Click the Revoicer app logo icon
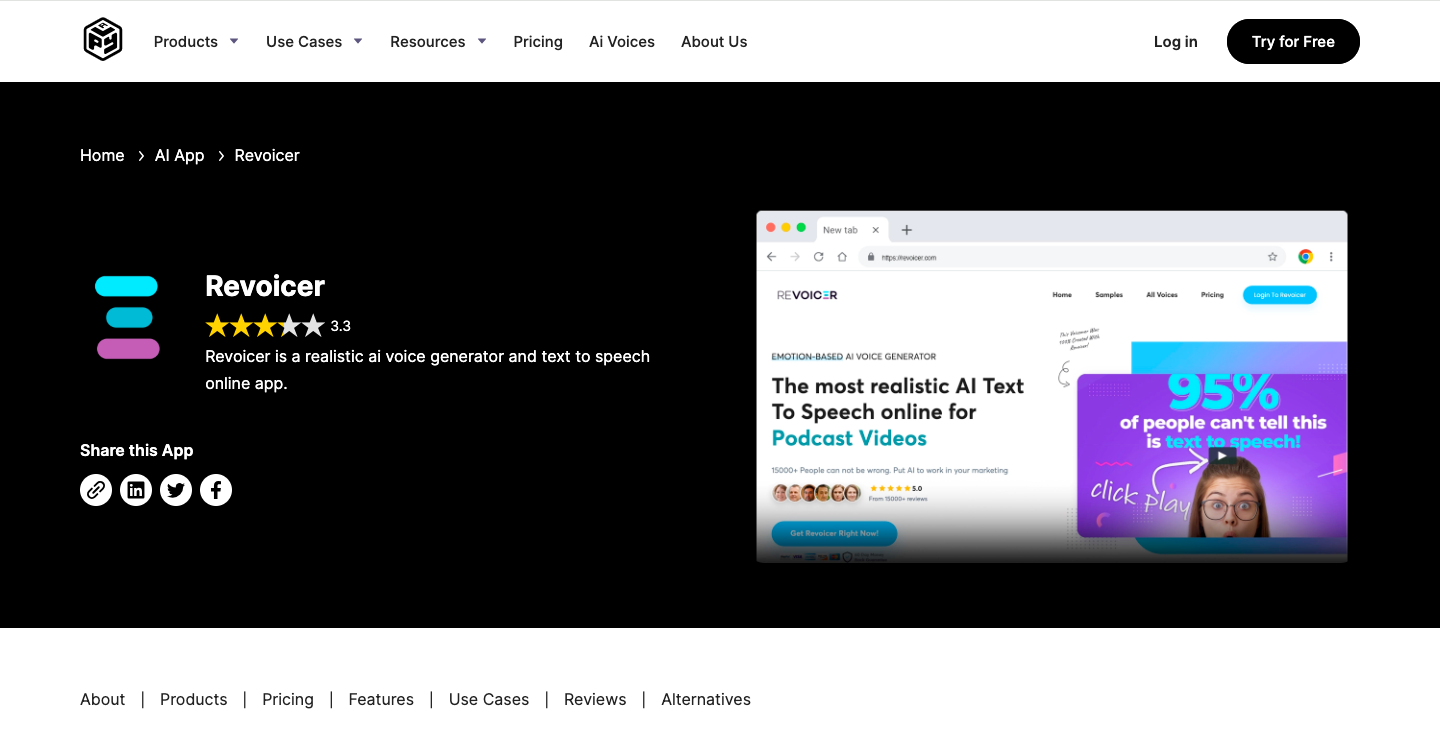Viewport: 1440px width, 755px height. pyautogui.click(x=127, y=317)
